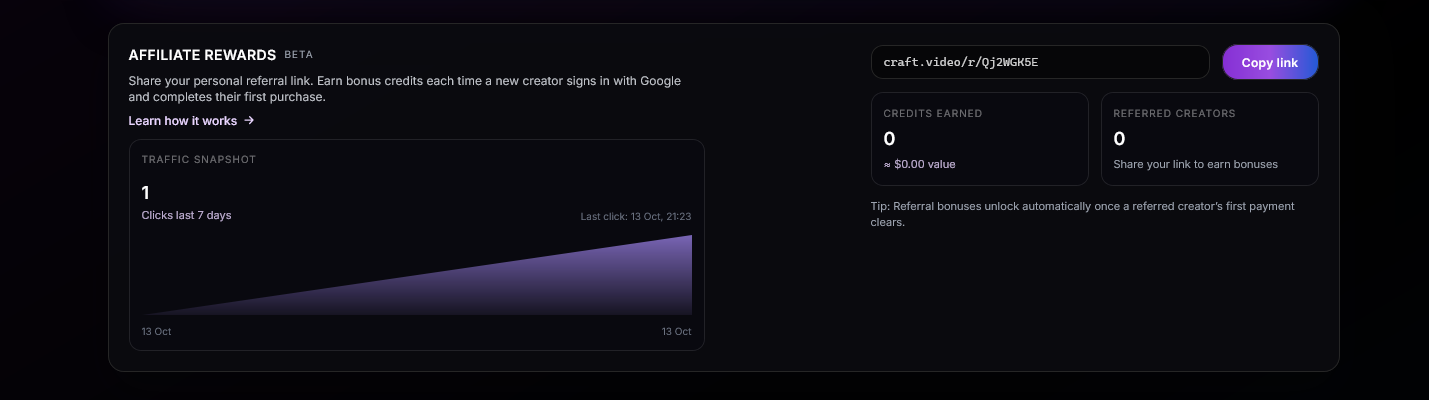Click the right 13 Oct axis label
Viewport: 1429px width, 400px height.
[x=676, y=331]
